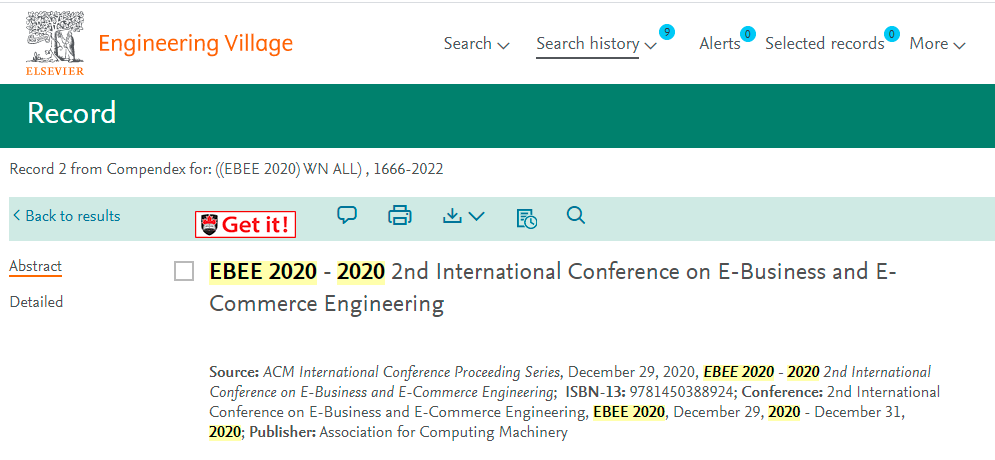The height and width of the screenshot is (460, 995).
Task: Open the Alerts page
Action: [720, 44]
